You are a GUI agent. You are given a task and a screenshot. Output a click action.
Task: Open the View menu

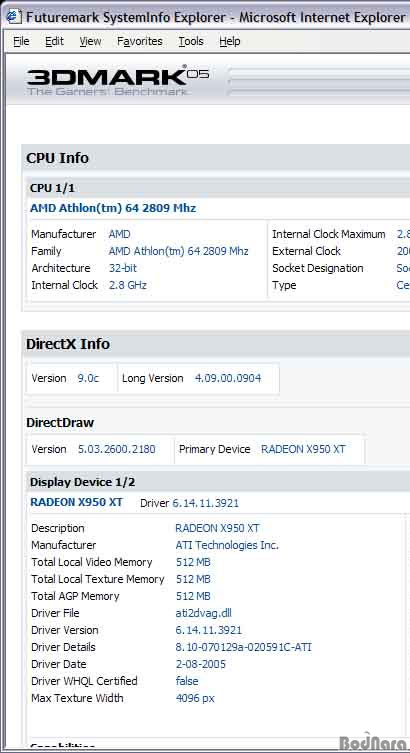90,41
